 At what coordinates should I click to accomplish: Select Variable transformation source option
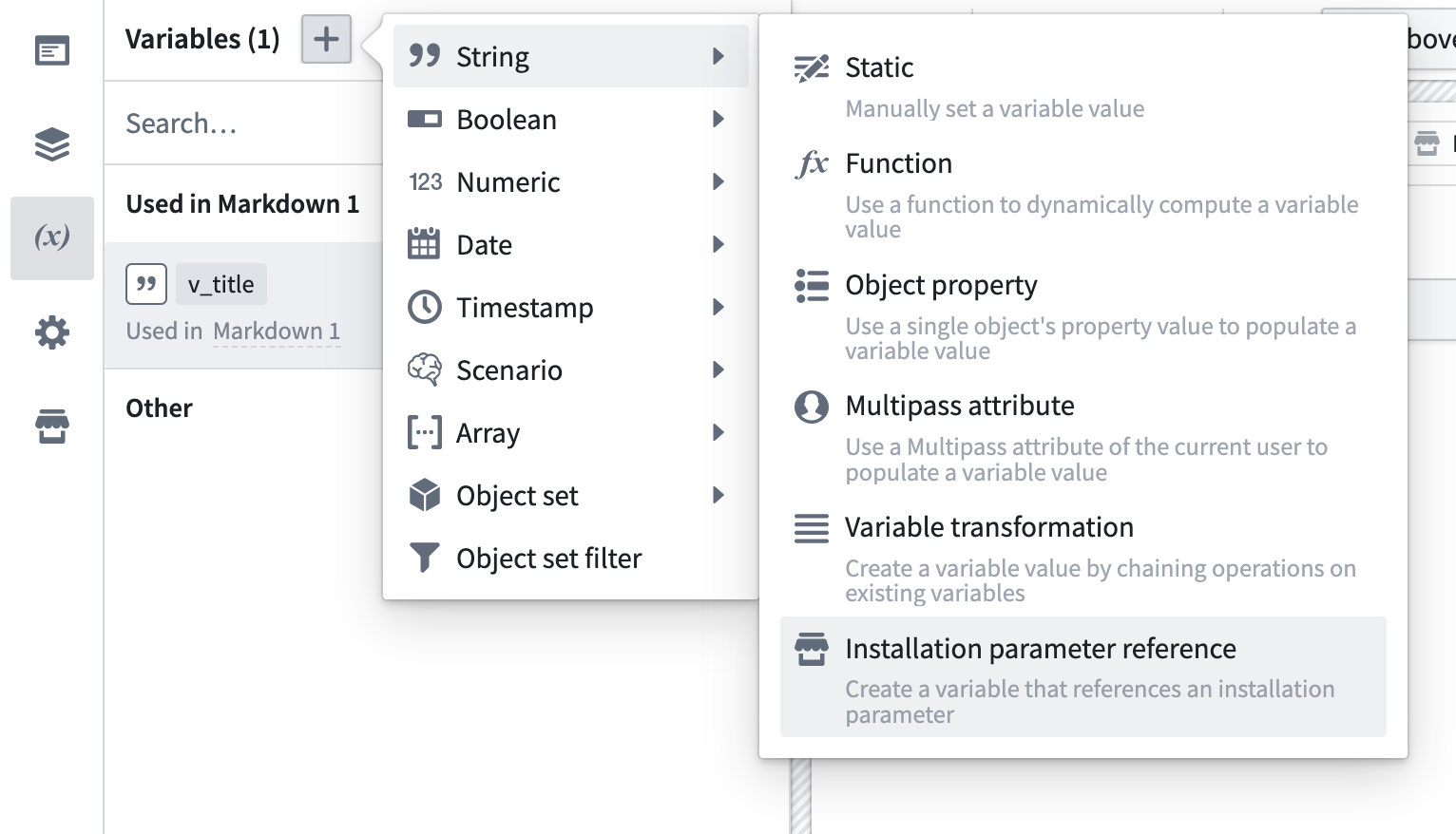click(1083, 558)
